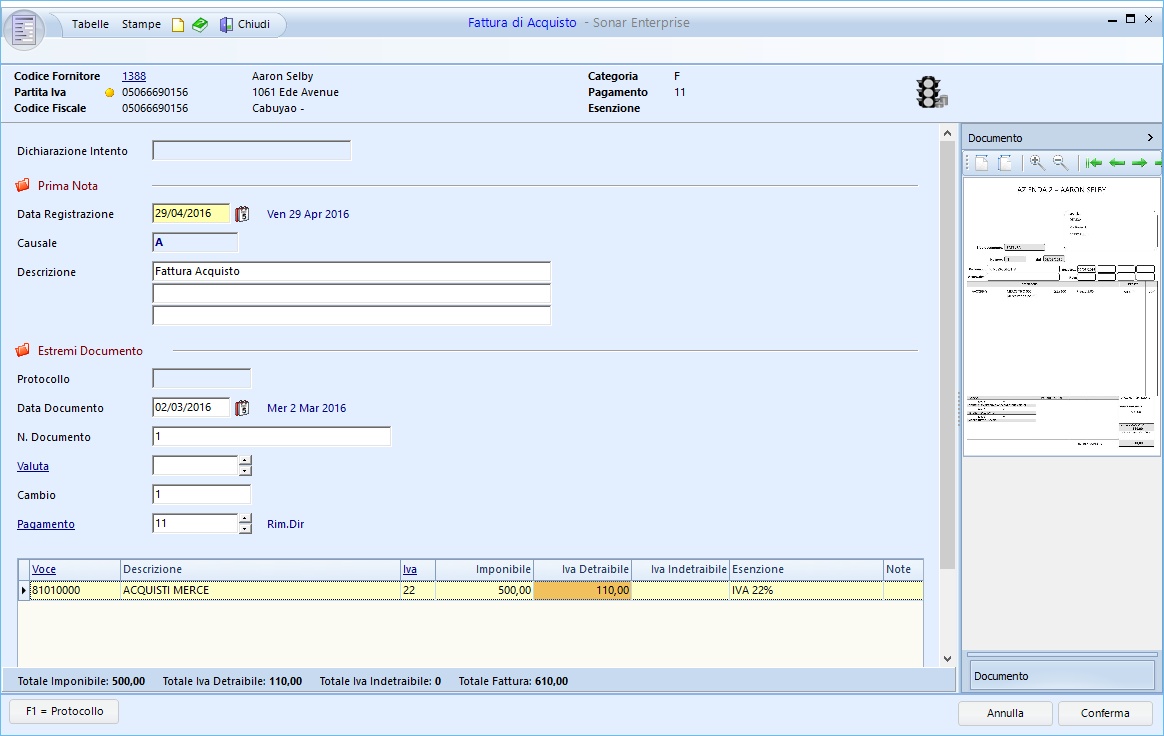The width and height of the screenshot is (1164, 736).
Task: Zoom in on the document preview
Action: (x=1037, y=163)
